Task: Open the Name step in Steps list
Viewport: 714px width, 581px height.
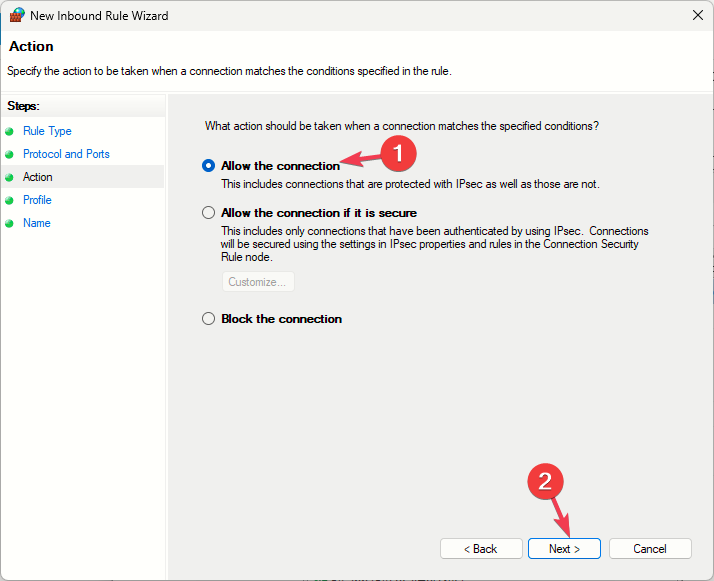Action: (36, 223)
